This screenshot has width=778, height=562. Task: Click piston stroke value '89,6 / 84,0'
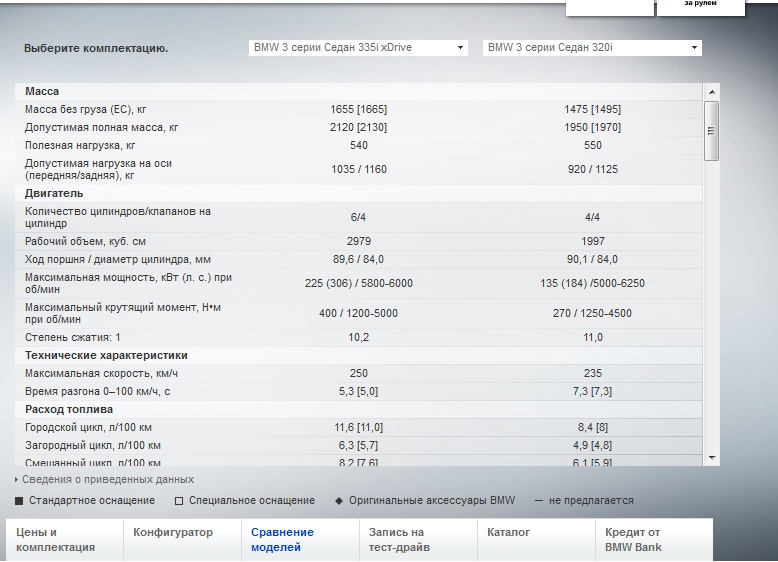pyautogui.click(x=358, y=259)
